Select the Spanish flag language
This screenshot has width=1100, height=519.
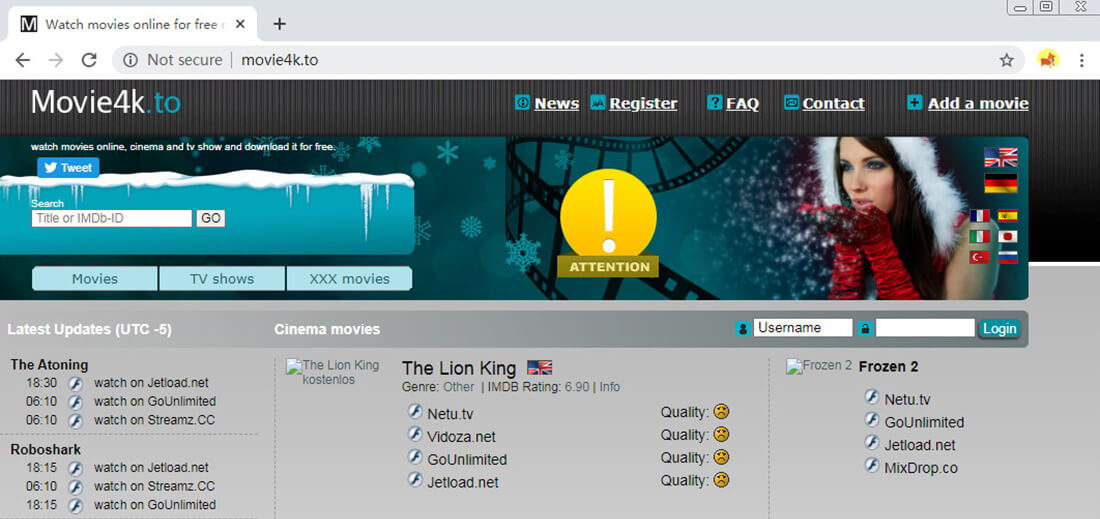pos(1007,216)
